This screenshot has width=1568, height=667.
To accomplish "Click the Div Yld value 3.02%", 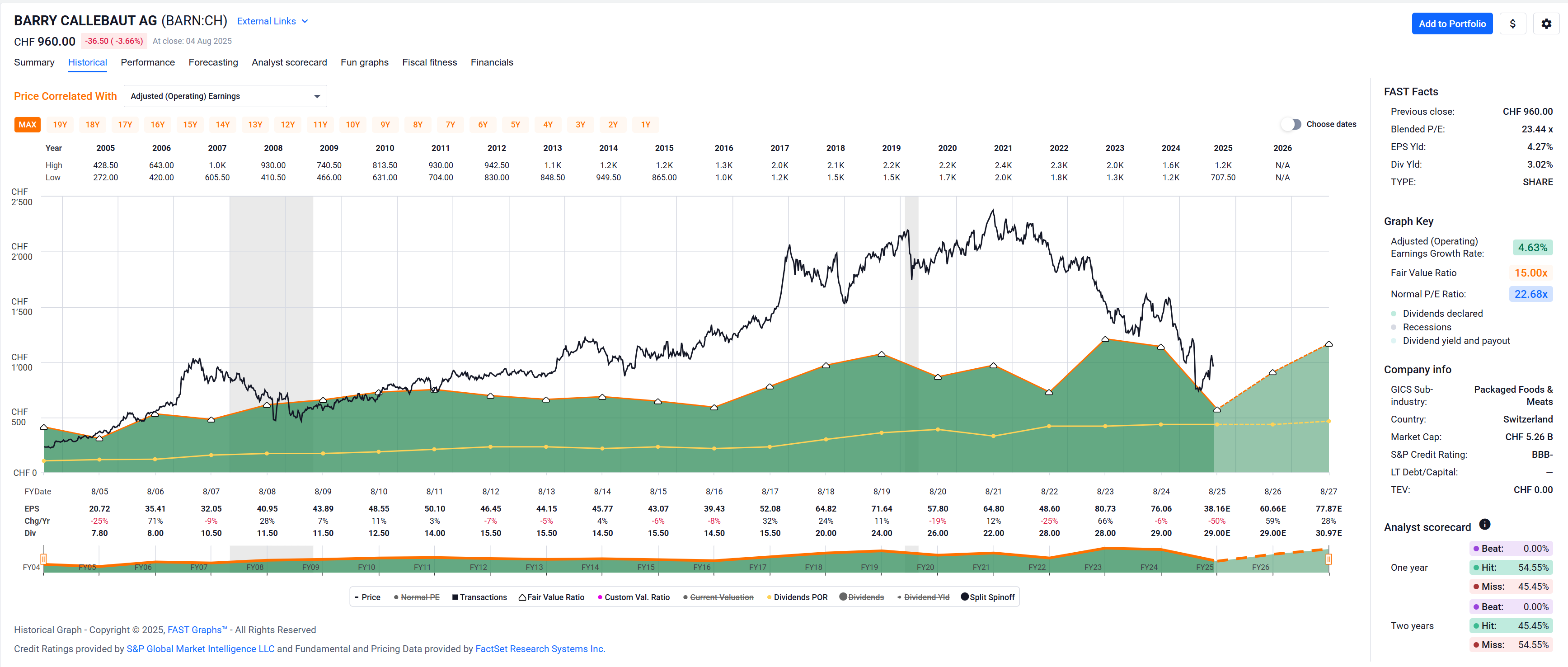I will click(x=1540, y=164).
